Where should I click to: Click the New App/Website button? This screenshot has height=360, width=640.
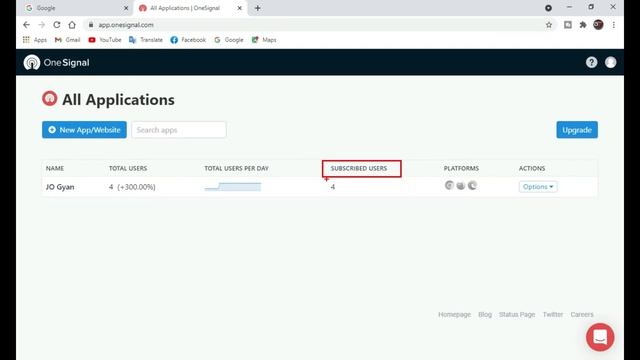pos(84,130)
